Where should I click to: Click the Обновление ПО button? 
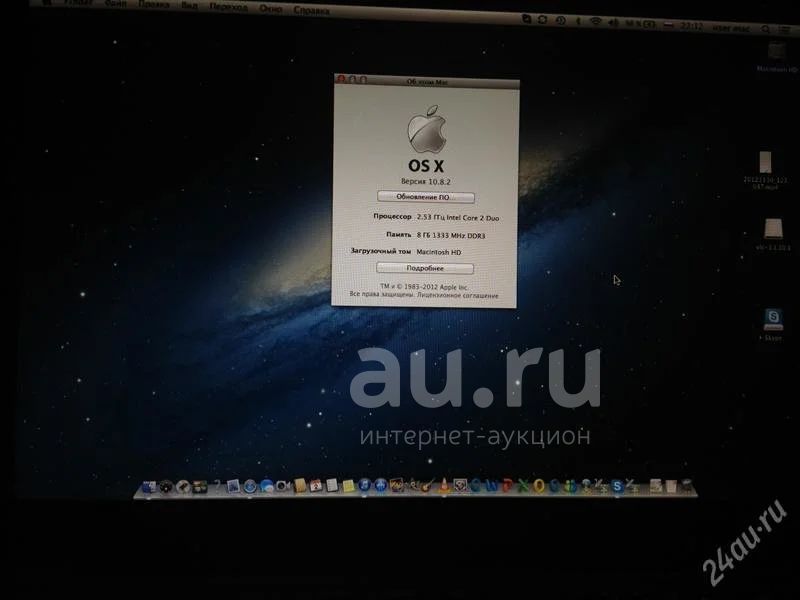point(426,197)
